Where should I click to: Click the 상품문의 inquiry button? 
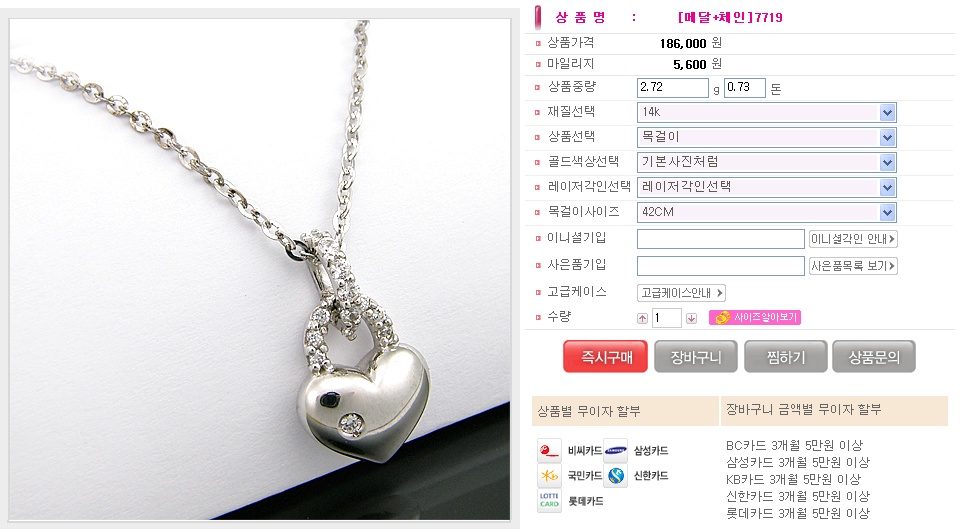coord(874,357)
